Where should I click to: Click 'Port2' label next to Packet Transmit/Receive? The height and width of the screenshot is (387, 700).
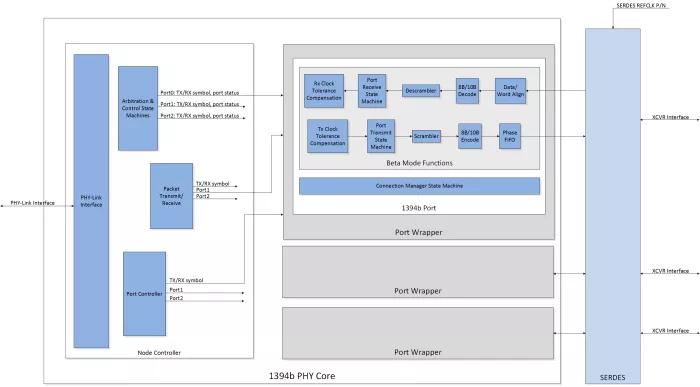tap(203, 196)
